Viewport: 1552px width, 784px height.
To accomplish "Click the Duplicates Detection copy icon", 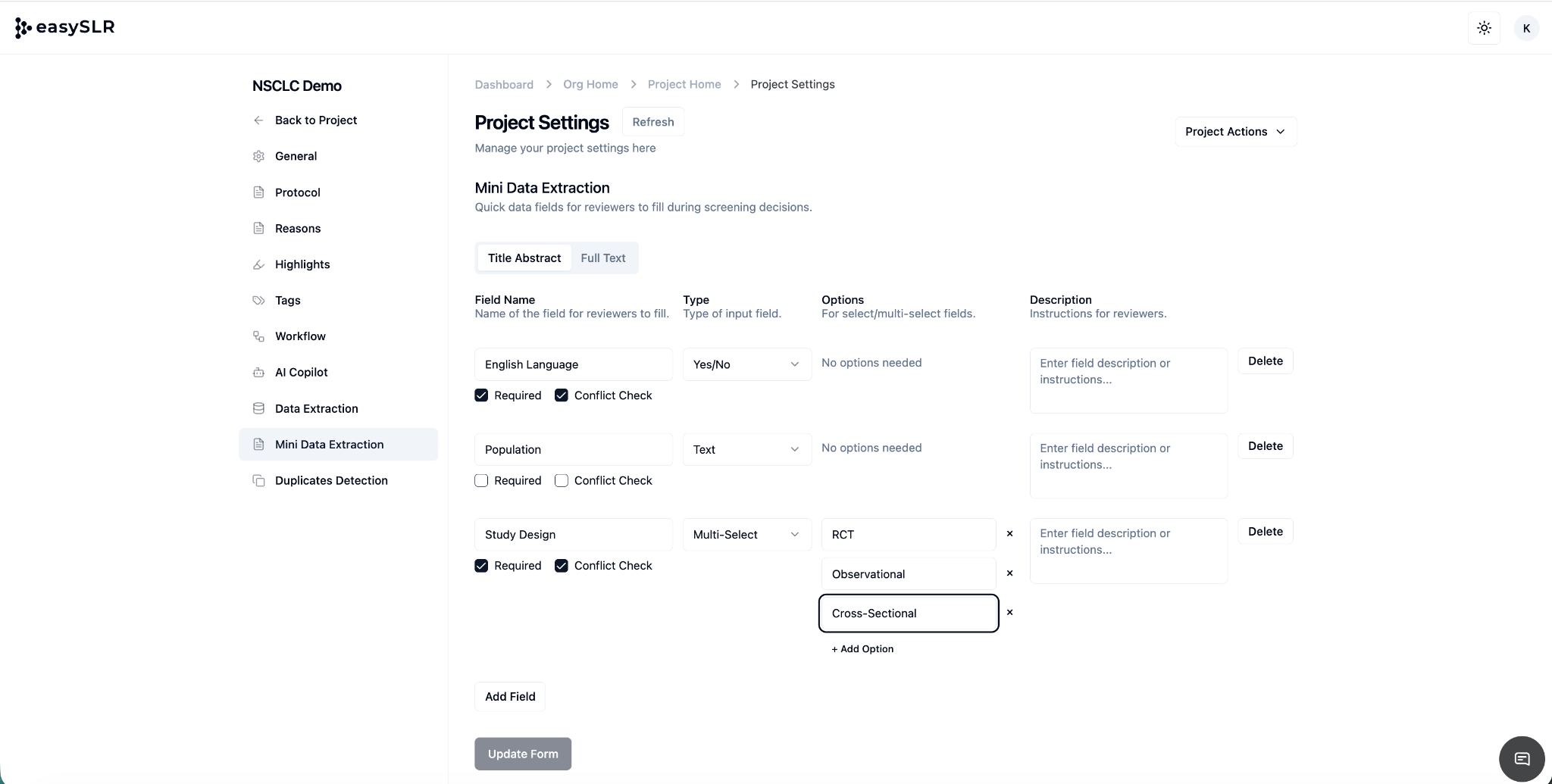I will 258,481.
